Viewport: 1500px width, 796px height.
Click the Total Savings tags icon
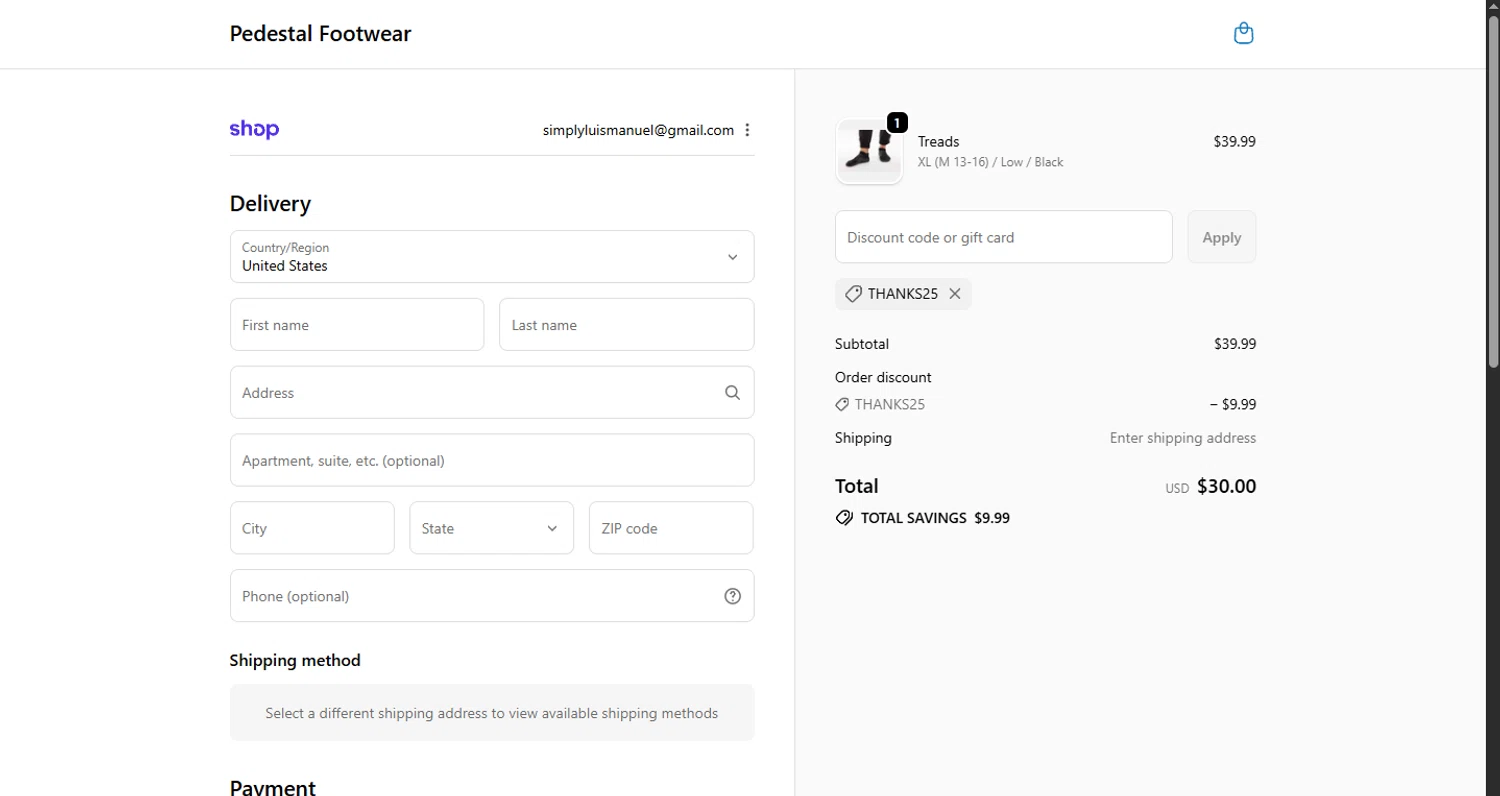(845, 518)
